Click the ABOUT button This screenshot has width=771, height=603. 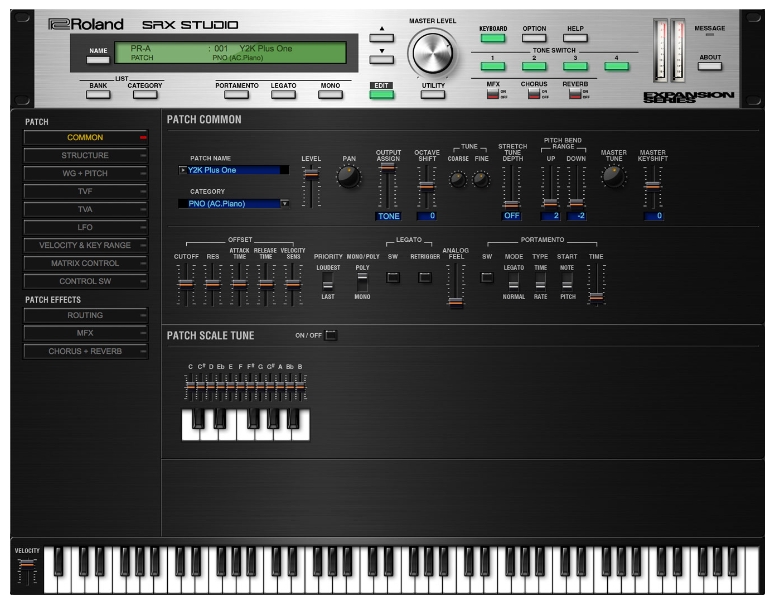coord(710,66)
